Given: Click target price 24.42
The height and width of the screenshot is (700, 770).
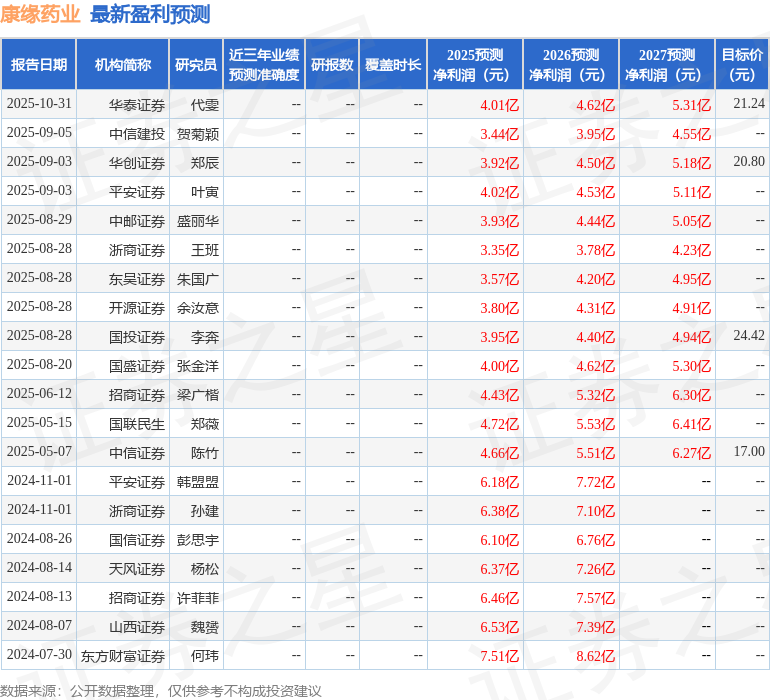Looking at the screenshot, I should [x=749, y=336].
